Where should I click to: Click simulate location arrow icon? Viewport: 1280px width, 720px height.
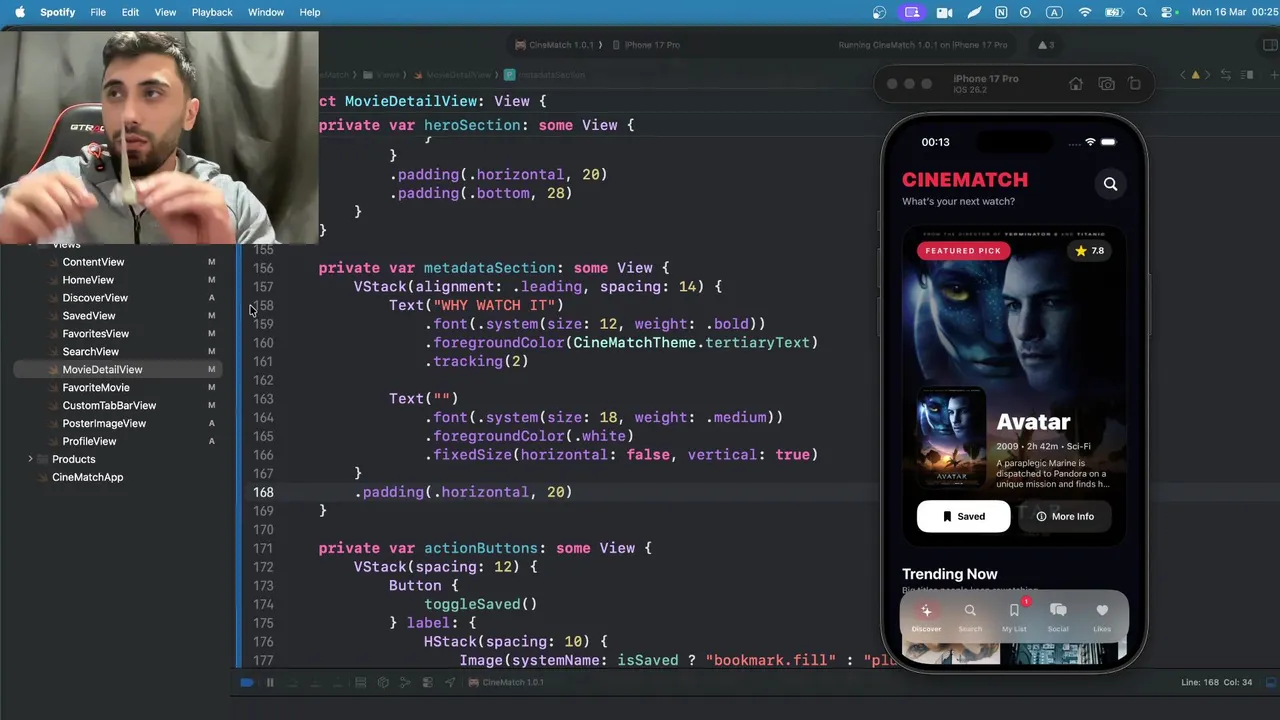pyautogui.click(x=449, y=683)
